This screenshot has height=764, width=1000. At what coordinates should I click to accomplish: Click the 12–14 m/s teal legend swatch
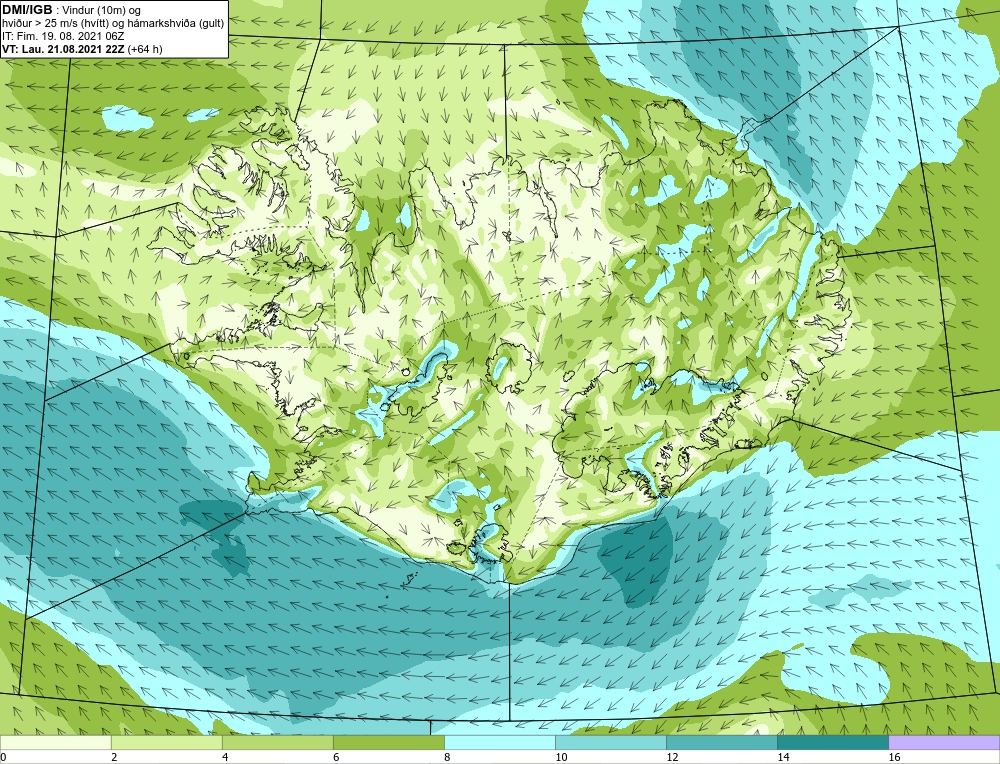click(721, 742)
